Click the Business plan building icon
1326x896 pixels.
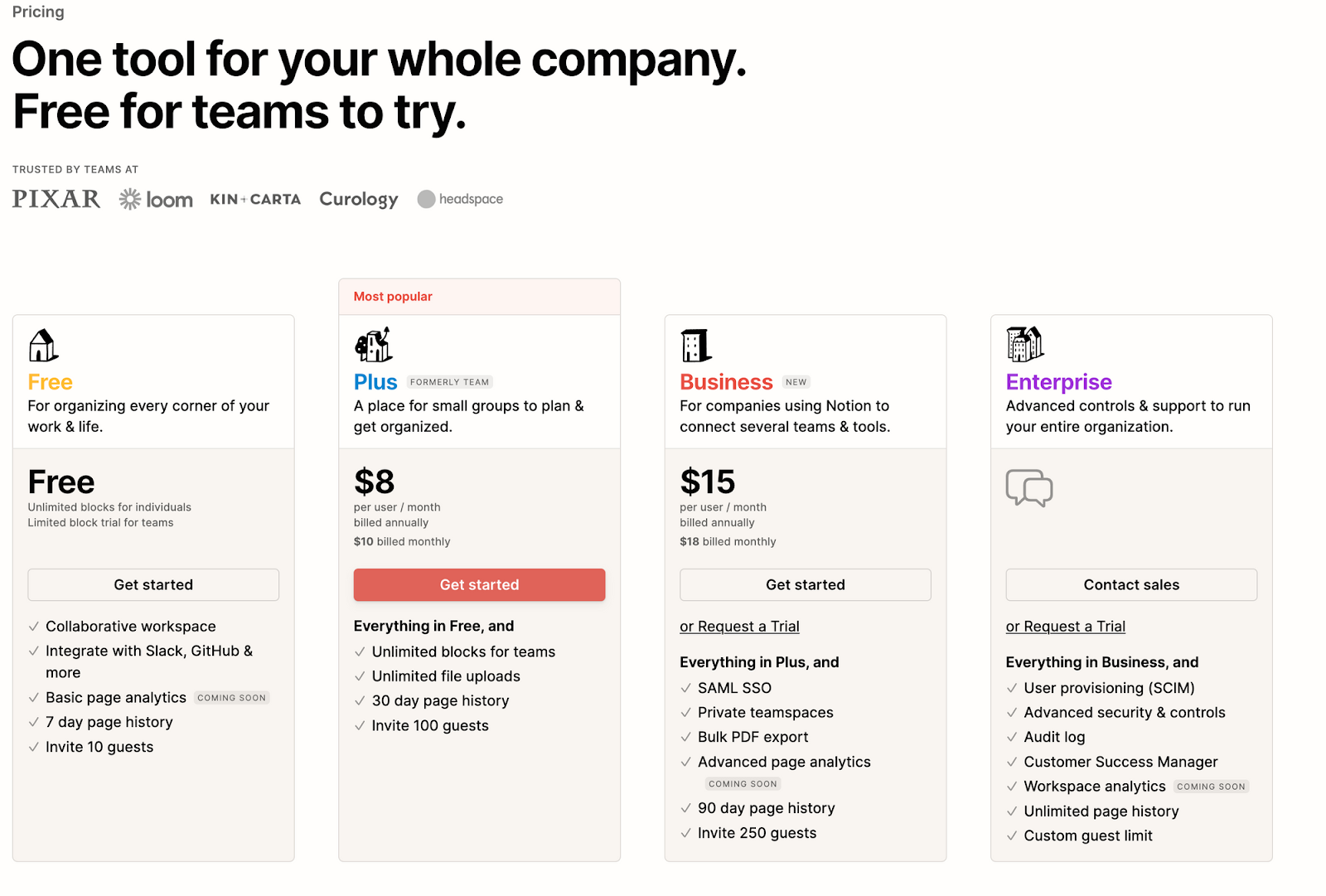point(696,346)
